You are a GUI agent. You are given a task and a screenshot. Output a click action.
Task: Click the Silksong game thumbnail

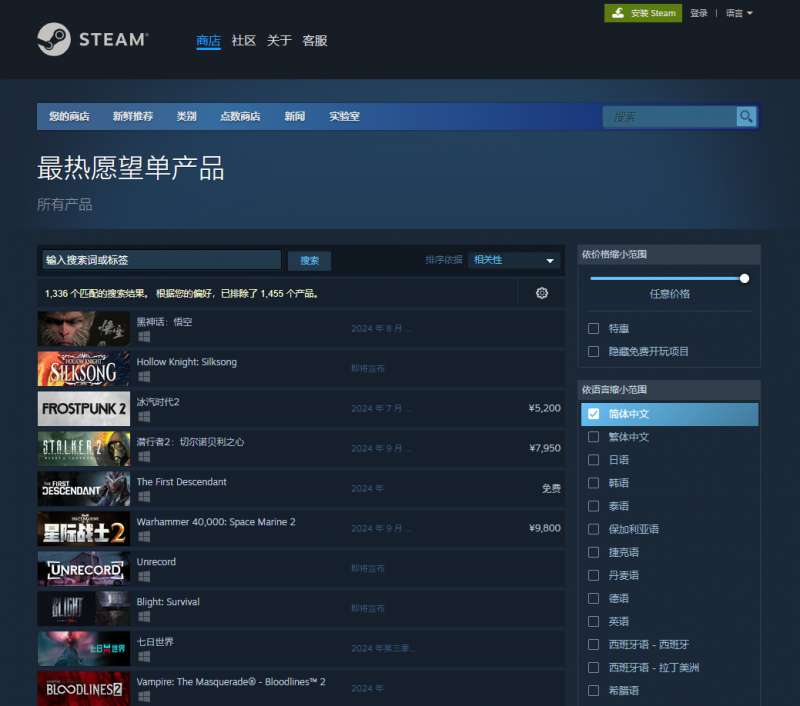click(84, 369)
